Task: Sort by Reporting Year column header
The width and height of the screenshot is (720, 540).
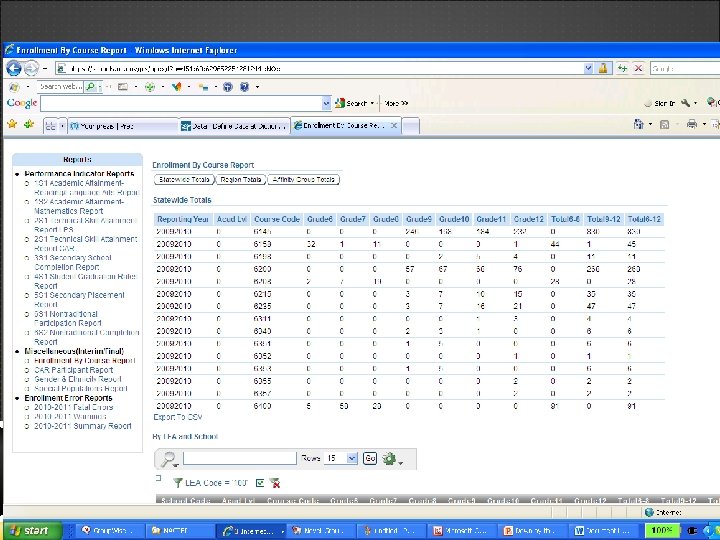Action: (183, 219)
